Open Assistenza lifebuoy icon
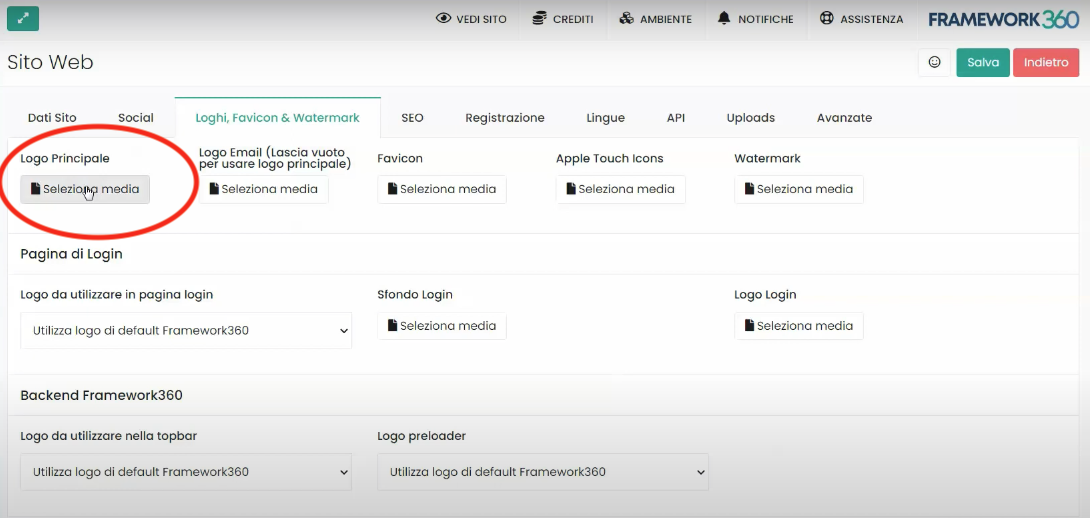1090x518 pixels. pyautogui.click(x=827, y=19)
